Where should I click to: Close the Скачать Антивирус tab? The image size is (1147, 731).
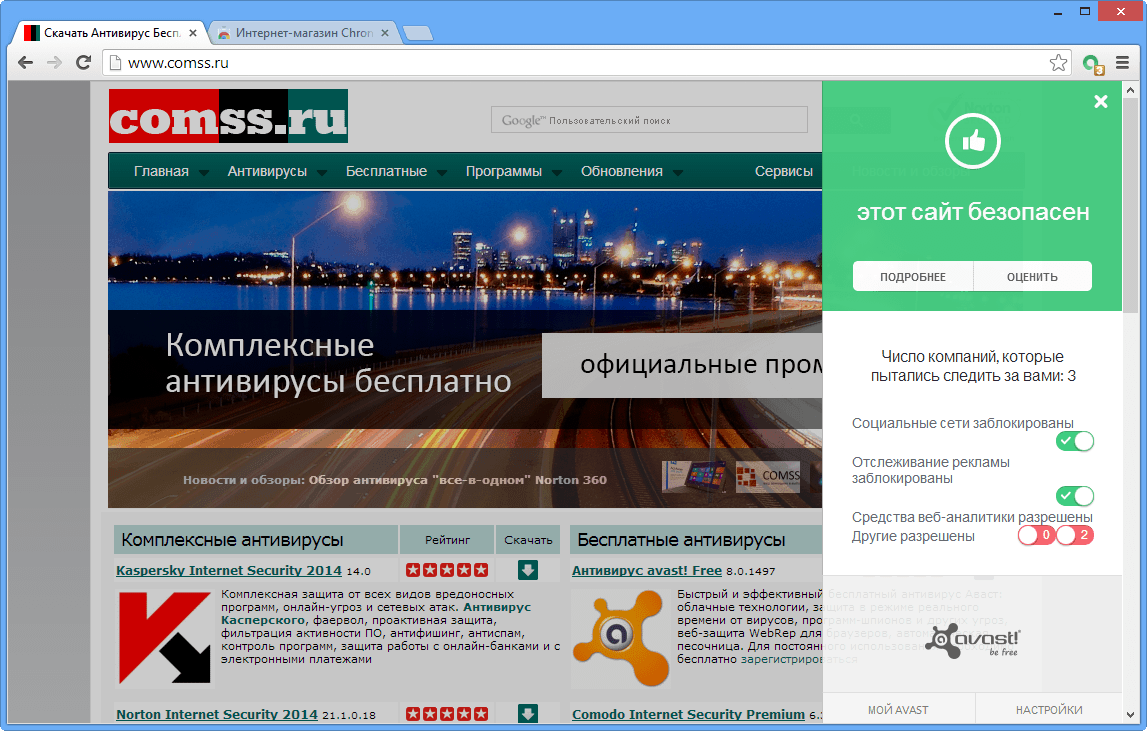(193, 33)
